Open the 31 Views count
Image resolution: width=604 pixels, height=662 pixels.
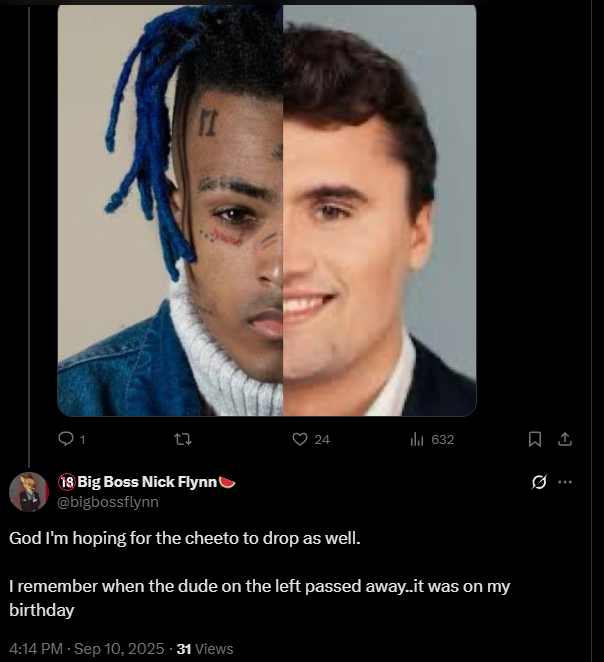pos(205,648)
